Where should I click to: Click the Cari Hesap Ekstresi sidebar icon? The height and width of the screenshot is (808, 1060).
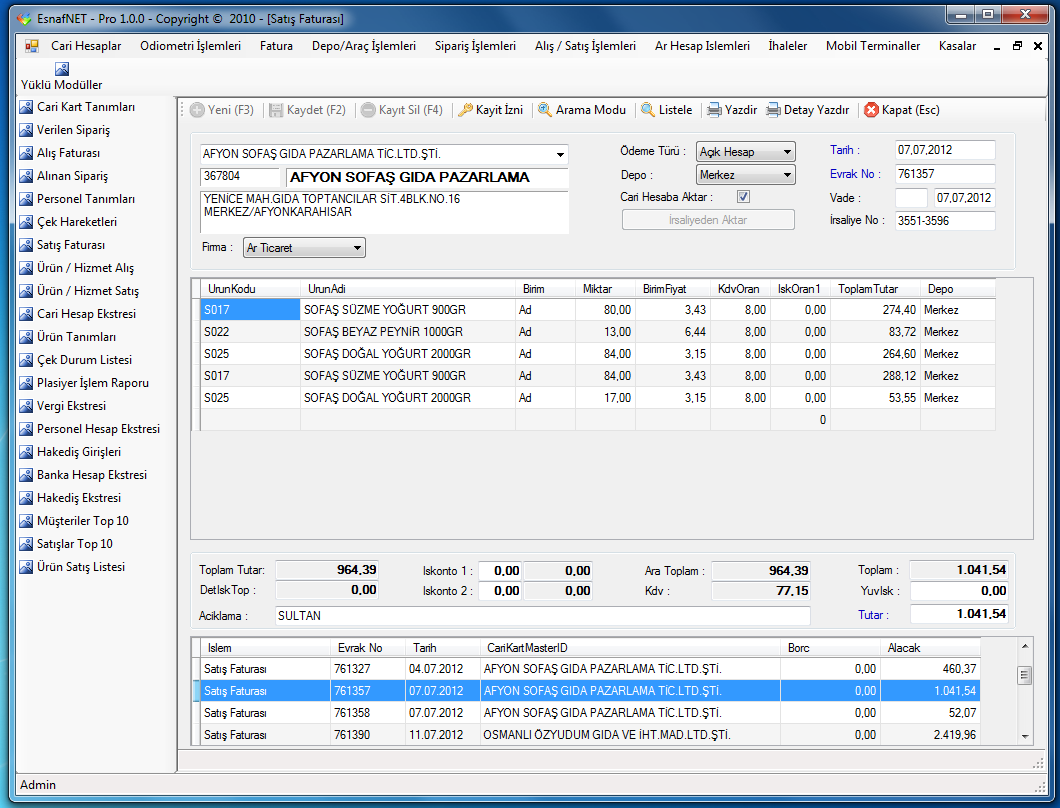(x=26, y=314)
